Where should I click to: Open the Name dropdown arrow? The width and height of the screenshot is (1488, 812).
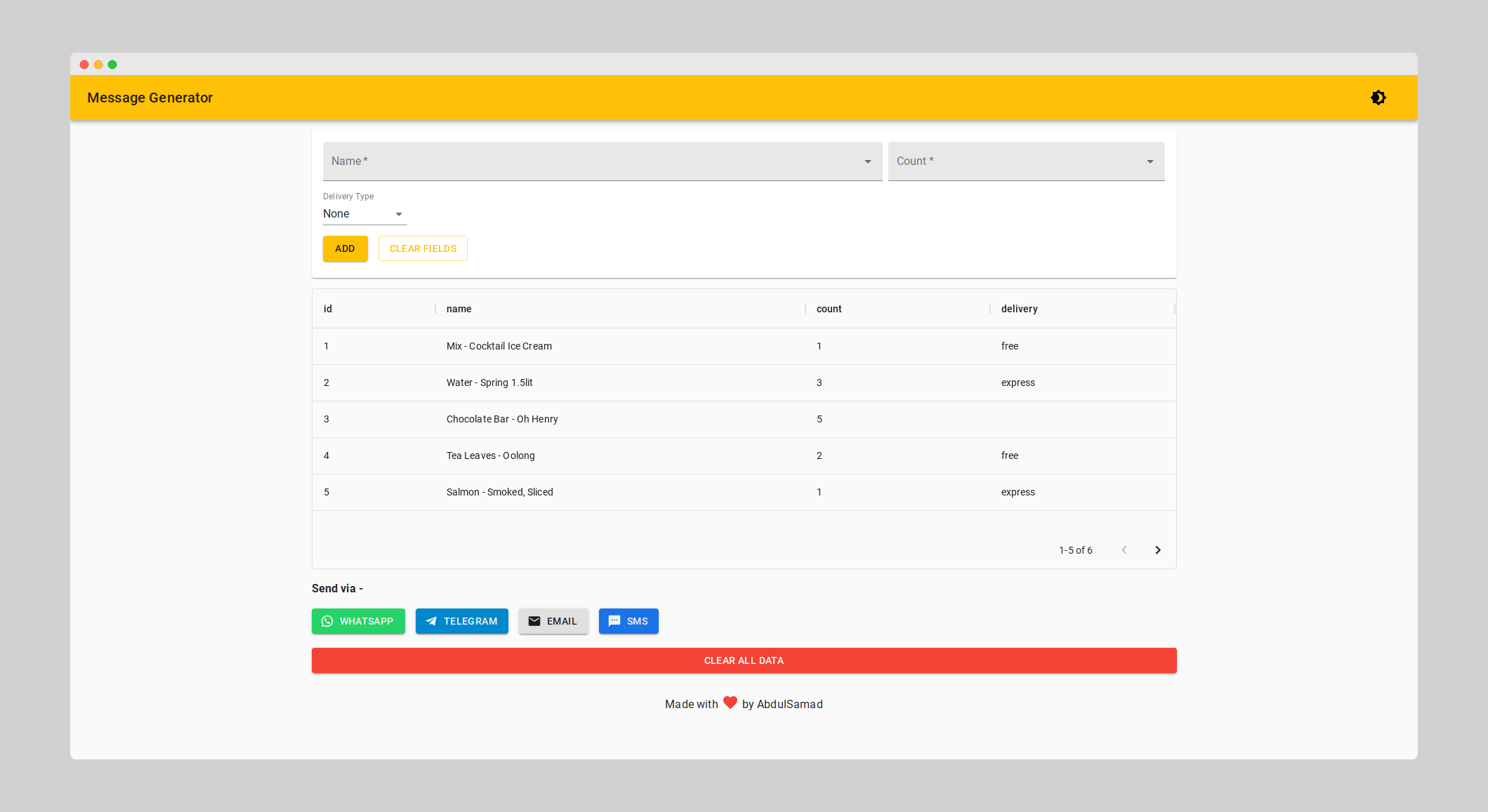[x=868, y=161]
